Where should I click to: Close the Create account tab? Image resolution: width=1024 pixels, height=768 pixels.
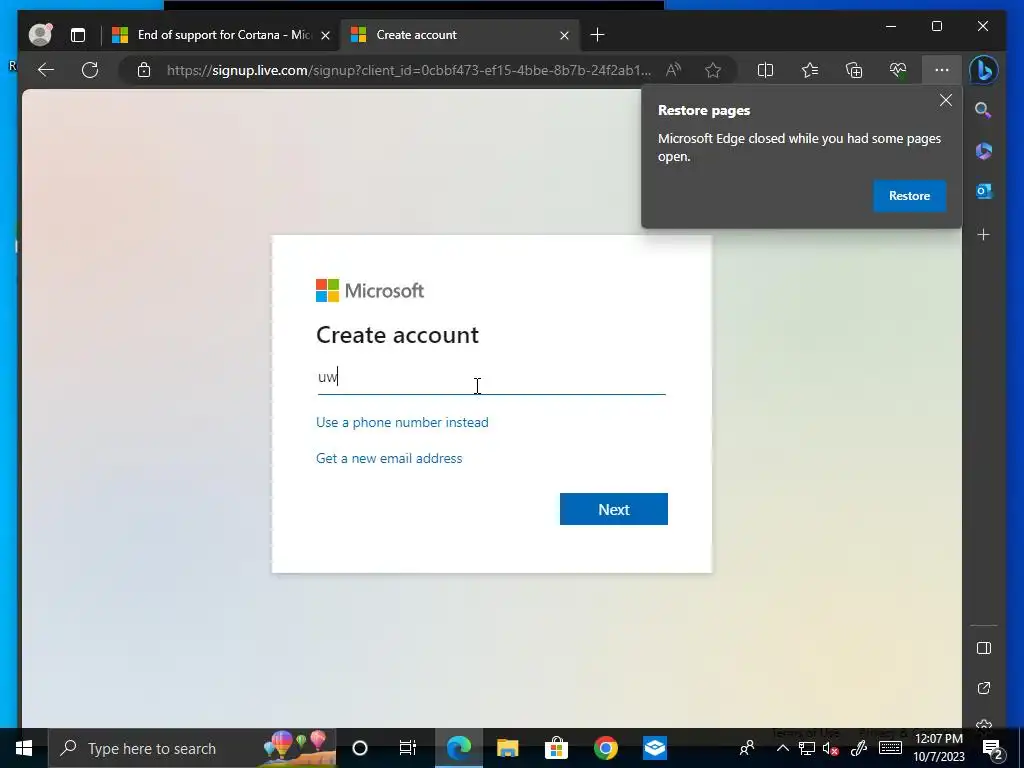[x=564, y=35]
